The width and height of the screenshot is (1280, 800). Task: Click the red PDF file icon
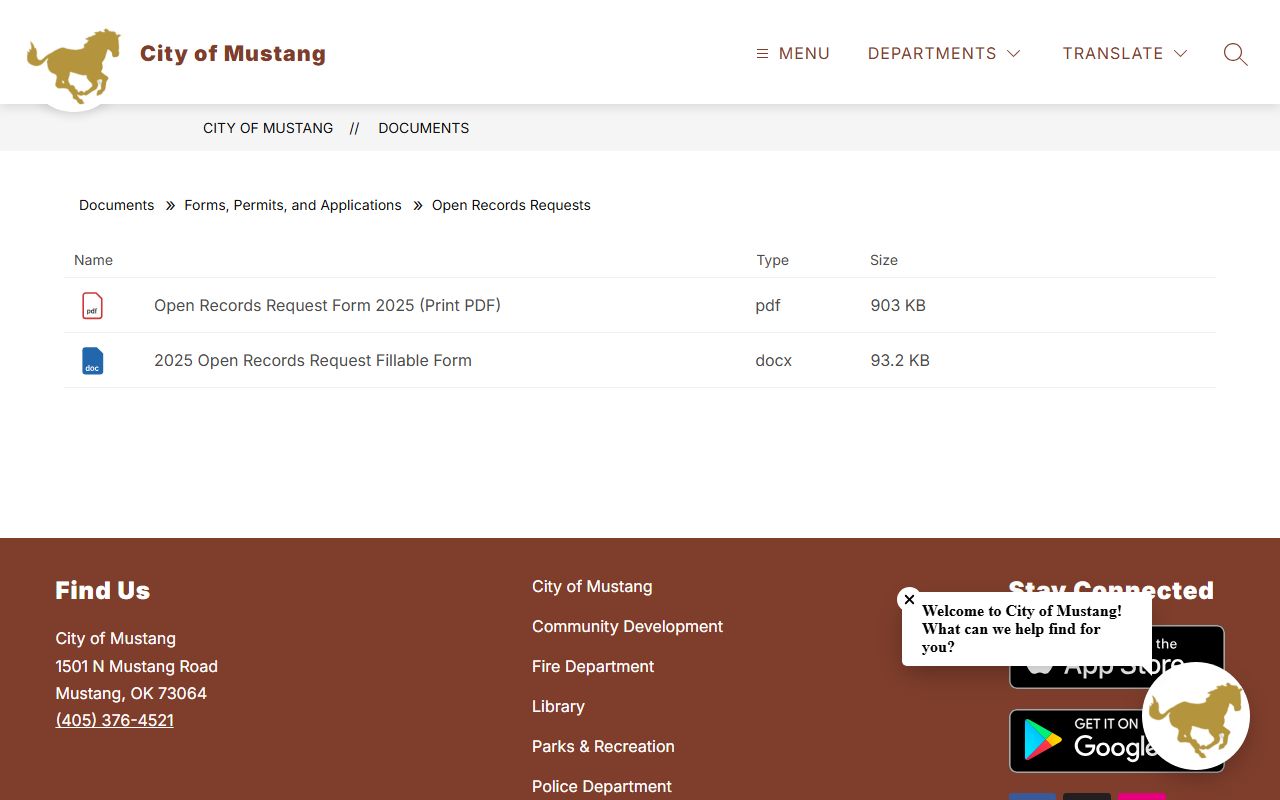[92, 306]
